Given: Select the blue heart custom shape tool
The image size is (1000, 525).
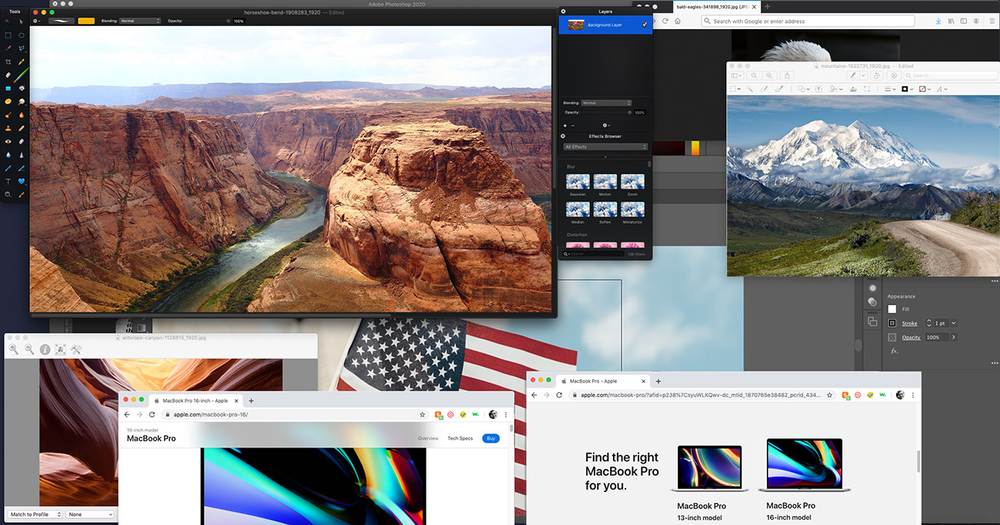Looking at the screenshot, I should 21,181.
